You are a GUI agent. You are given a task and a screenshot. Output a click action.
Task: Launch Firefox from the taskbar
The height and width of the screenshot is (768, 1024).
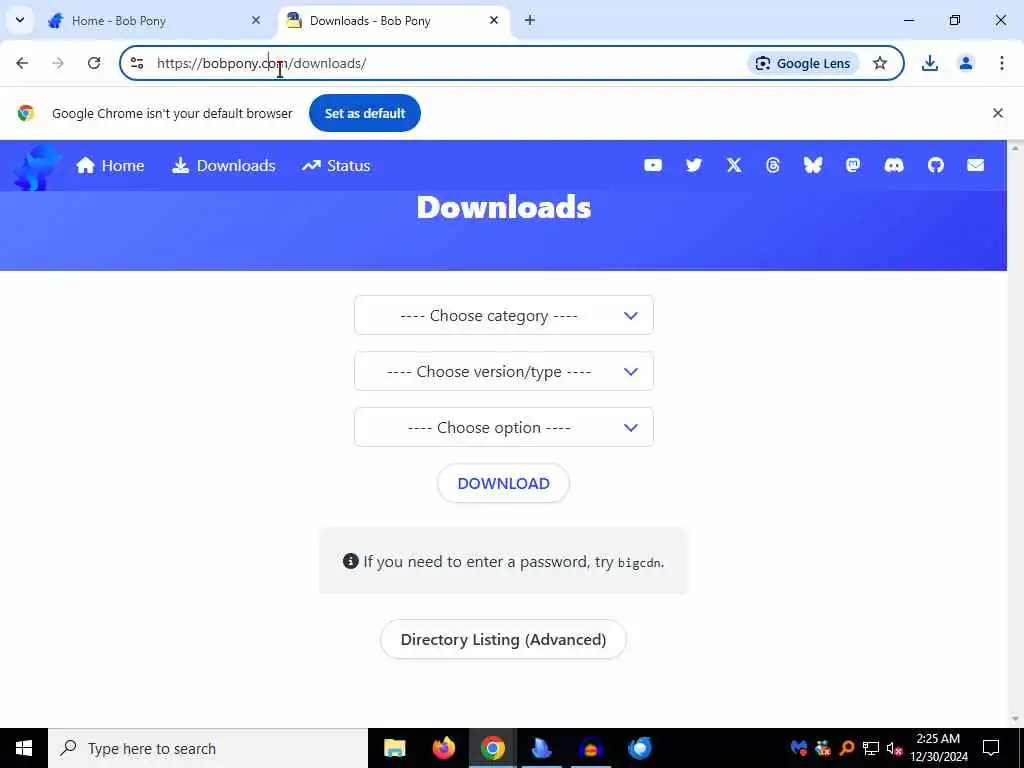coord(443,748)
